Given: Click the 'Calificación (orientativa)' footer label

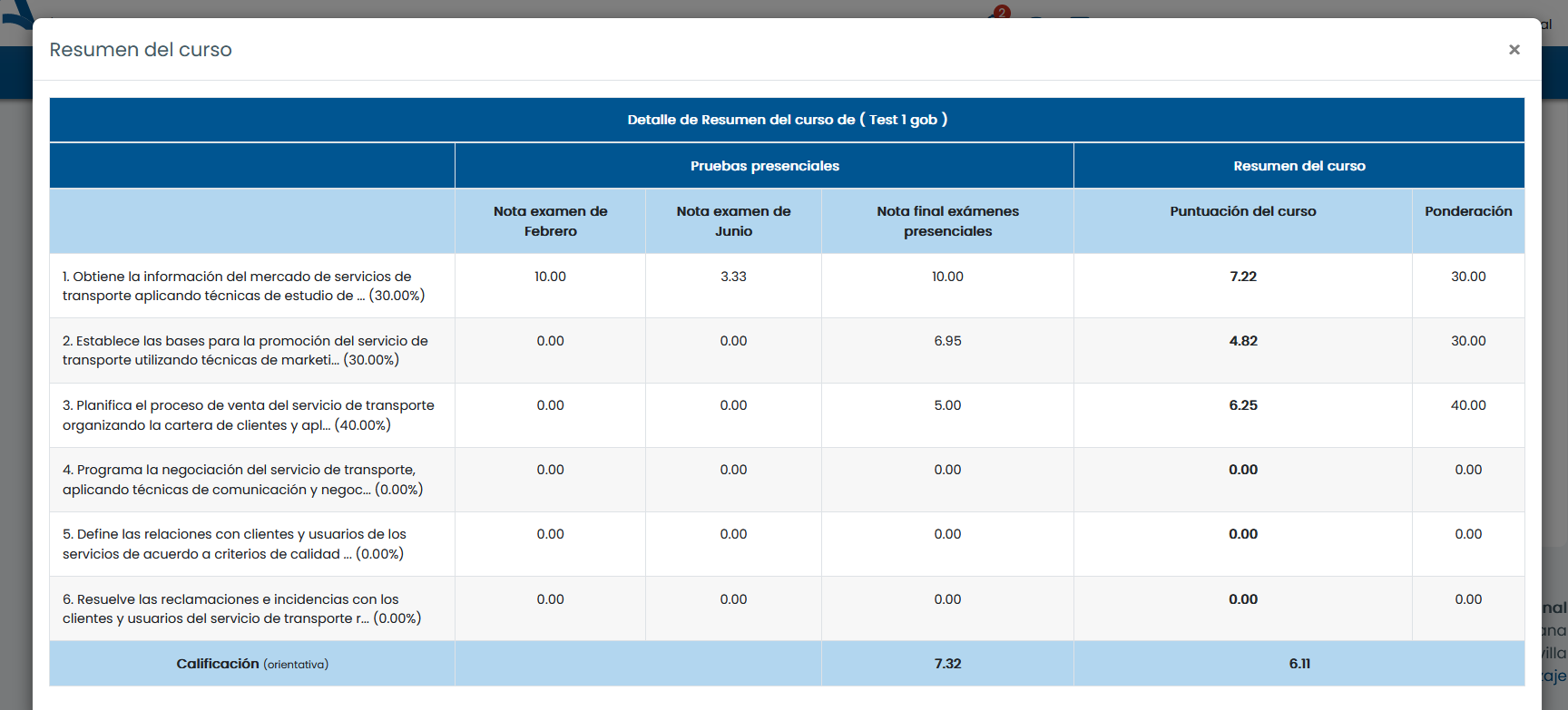Looking at the screenshot, I should pos(252,664).
